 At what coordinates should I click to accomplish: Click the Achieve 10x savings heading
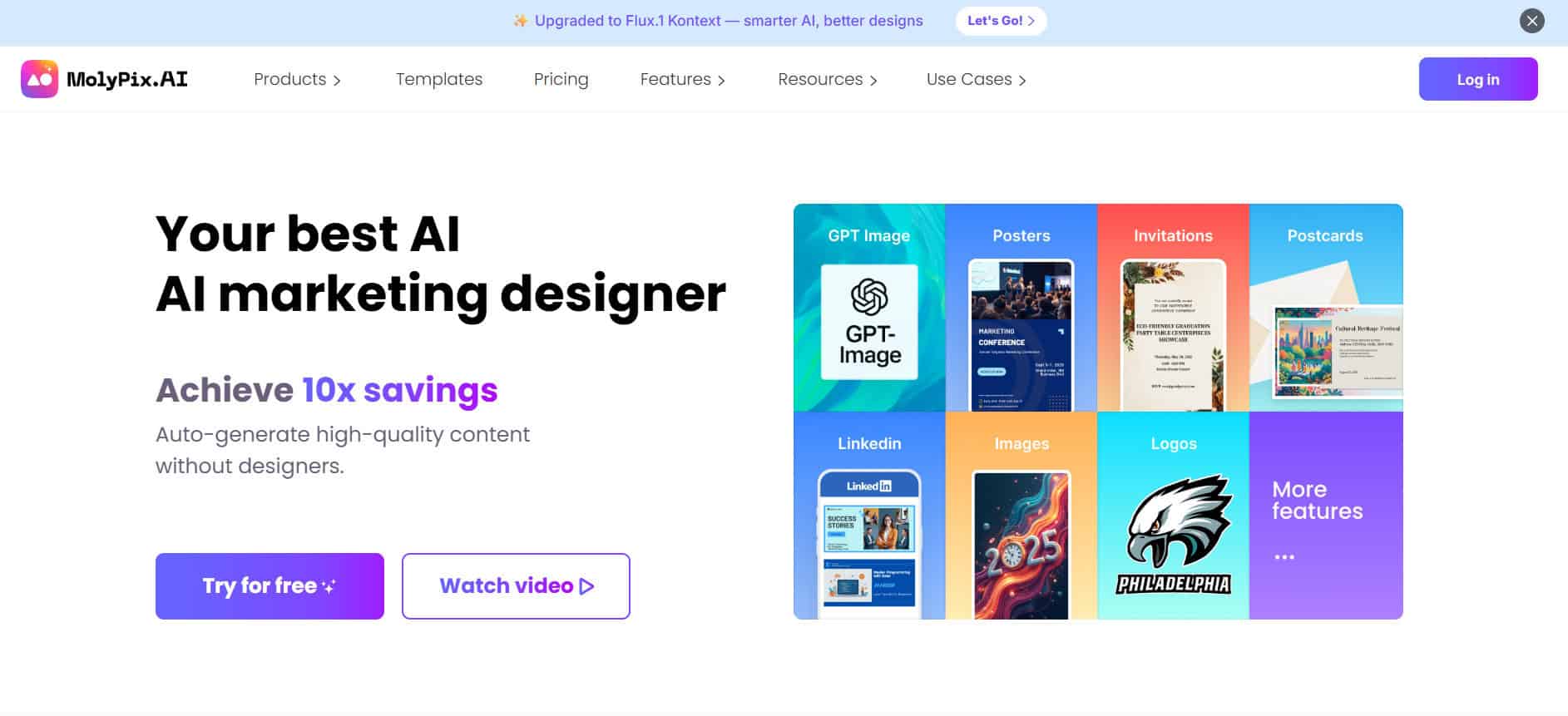(327, 390)
